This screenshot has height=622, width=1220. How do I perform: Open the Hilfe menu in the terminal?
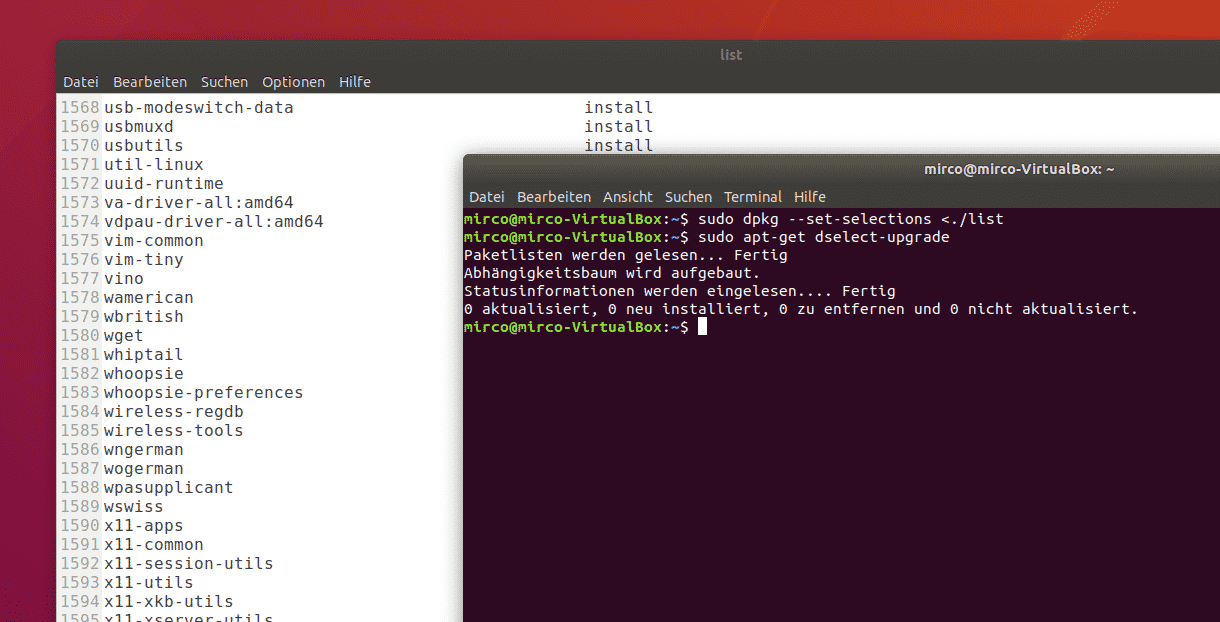[810, 197]
